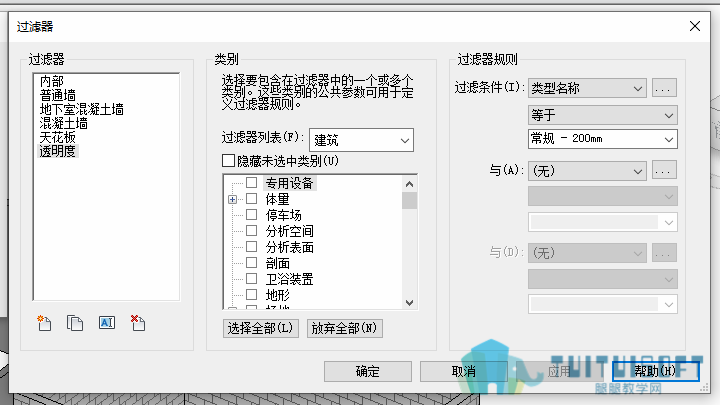Click the ellipsis button beside 过滤条件
This screenshot has height=405, width=720.
pyautogui.click(x=664, y=88)
